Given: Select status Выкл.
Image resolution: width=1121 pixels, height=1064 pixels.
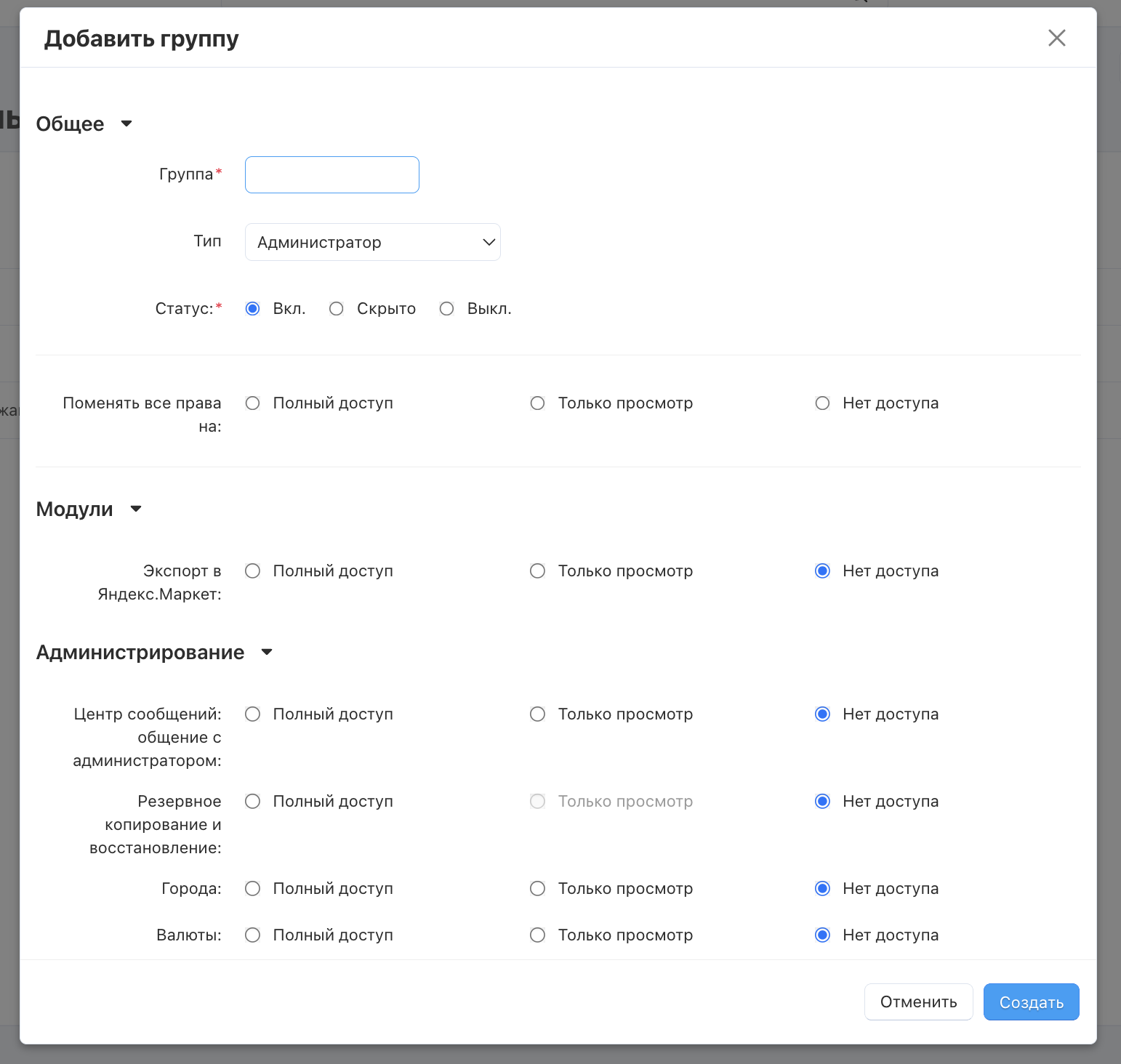Looking at the screenshot, I should click(446, 309).
